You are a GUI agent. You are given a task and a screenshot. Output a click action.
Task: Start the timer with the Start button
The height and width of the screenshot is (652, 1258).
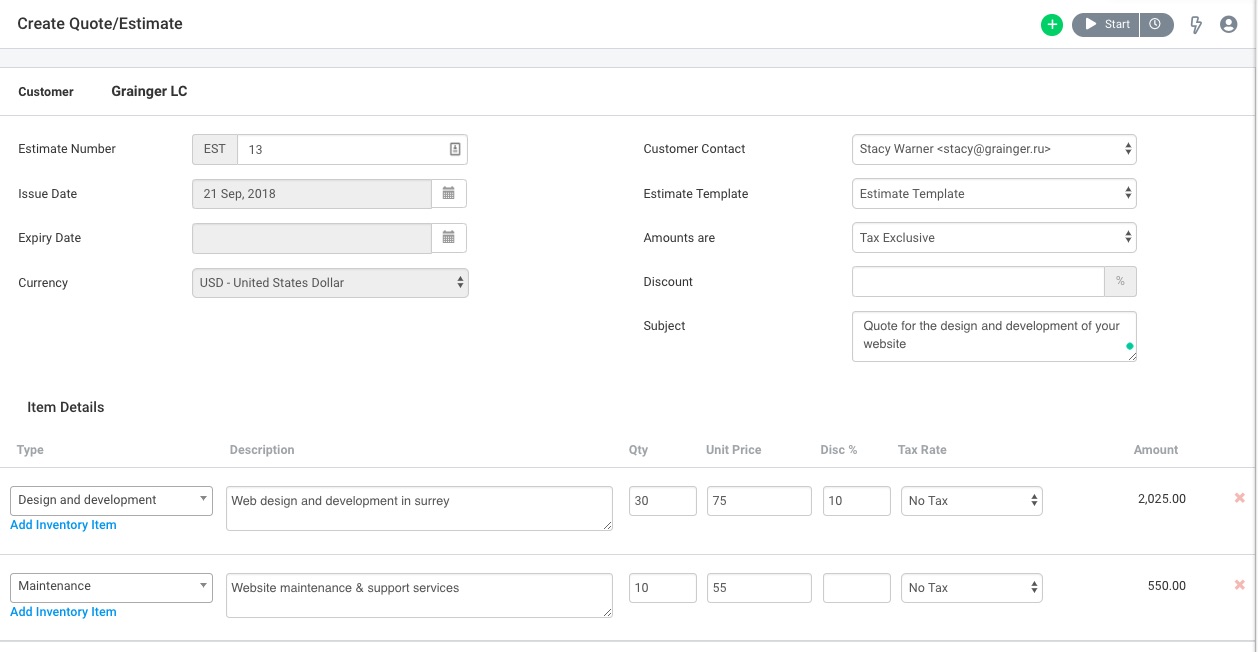pyautogui.click(x=1106, y=25)
